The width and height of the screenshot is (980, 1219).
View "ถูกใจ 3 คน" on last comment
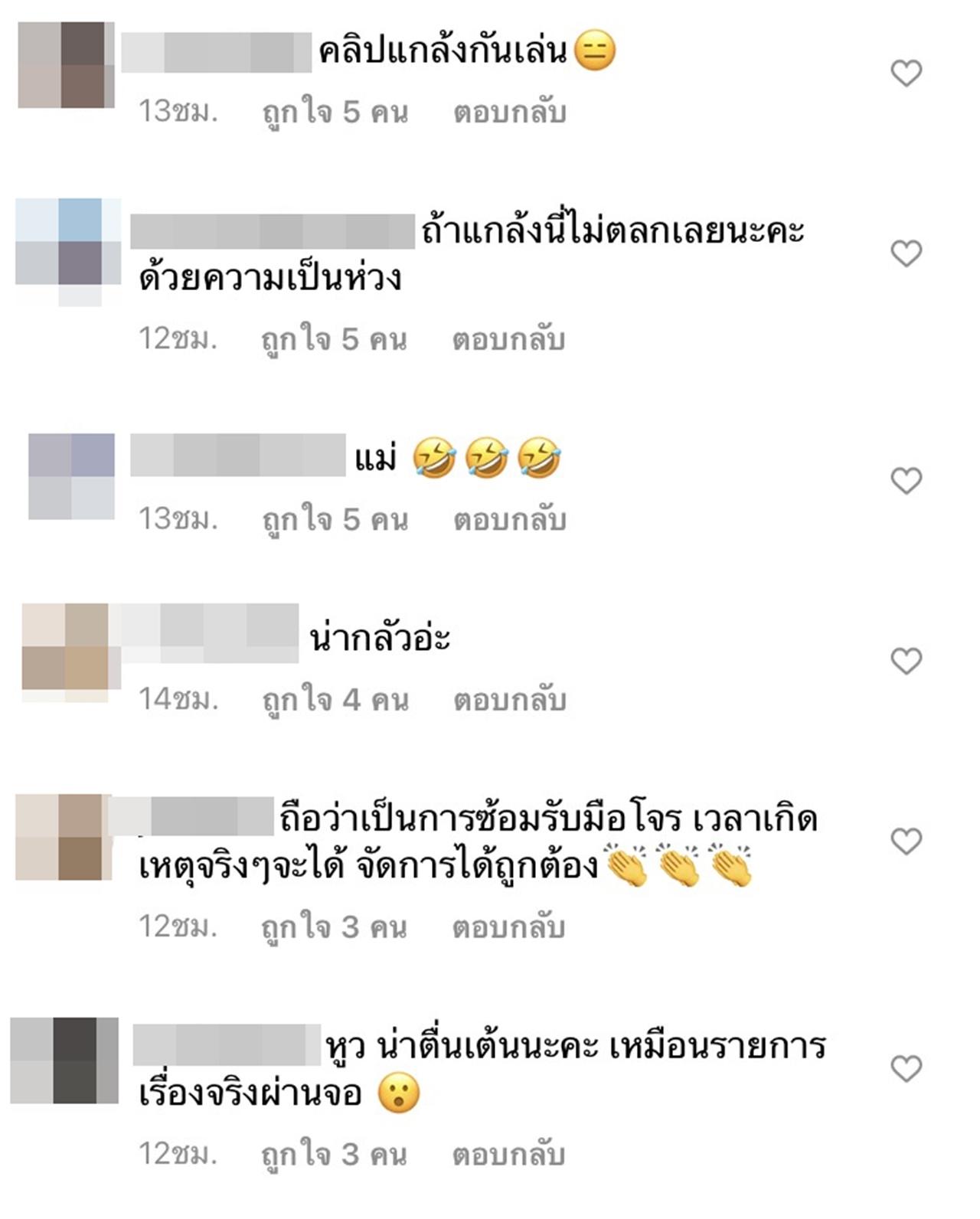coord(334,1154)
